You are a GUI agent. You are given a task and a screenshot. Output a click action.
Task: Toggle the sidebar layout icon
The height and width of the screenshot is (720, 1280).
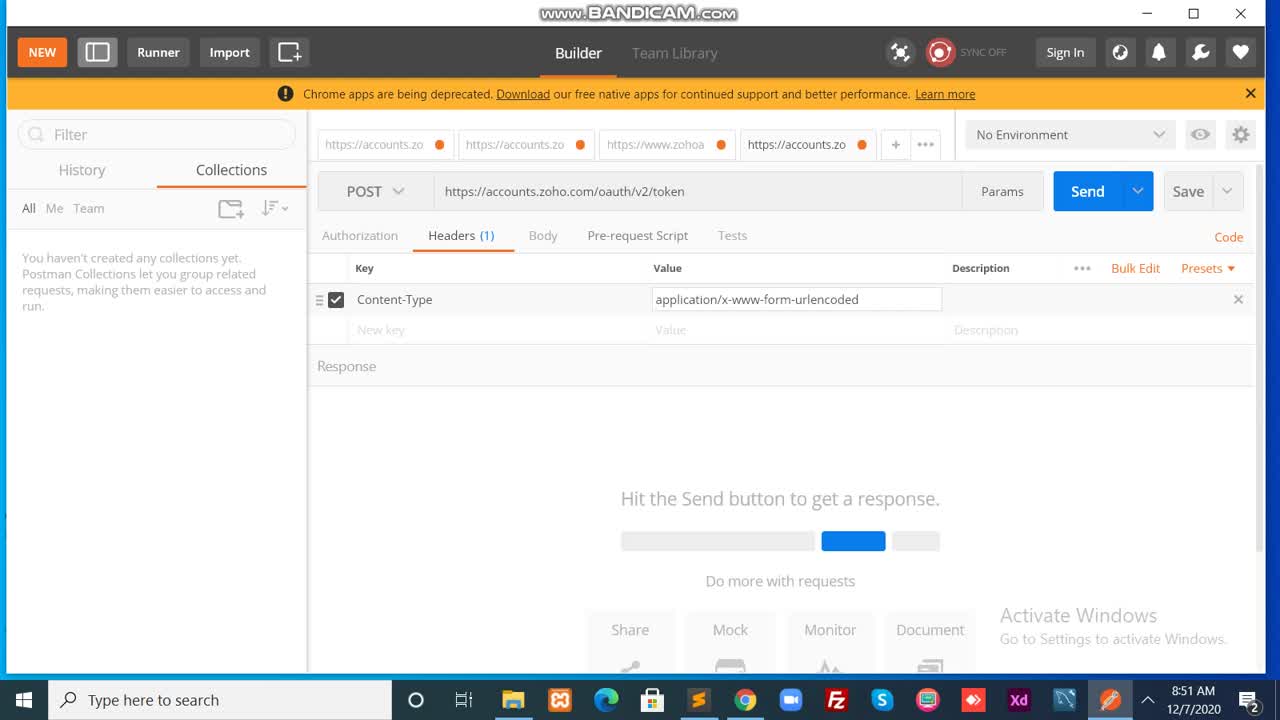[x=97, y=52]
